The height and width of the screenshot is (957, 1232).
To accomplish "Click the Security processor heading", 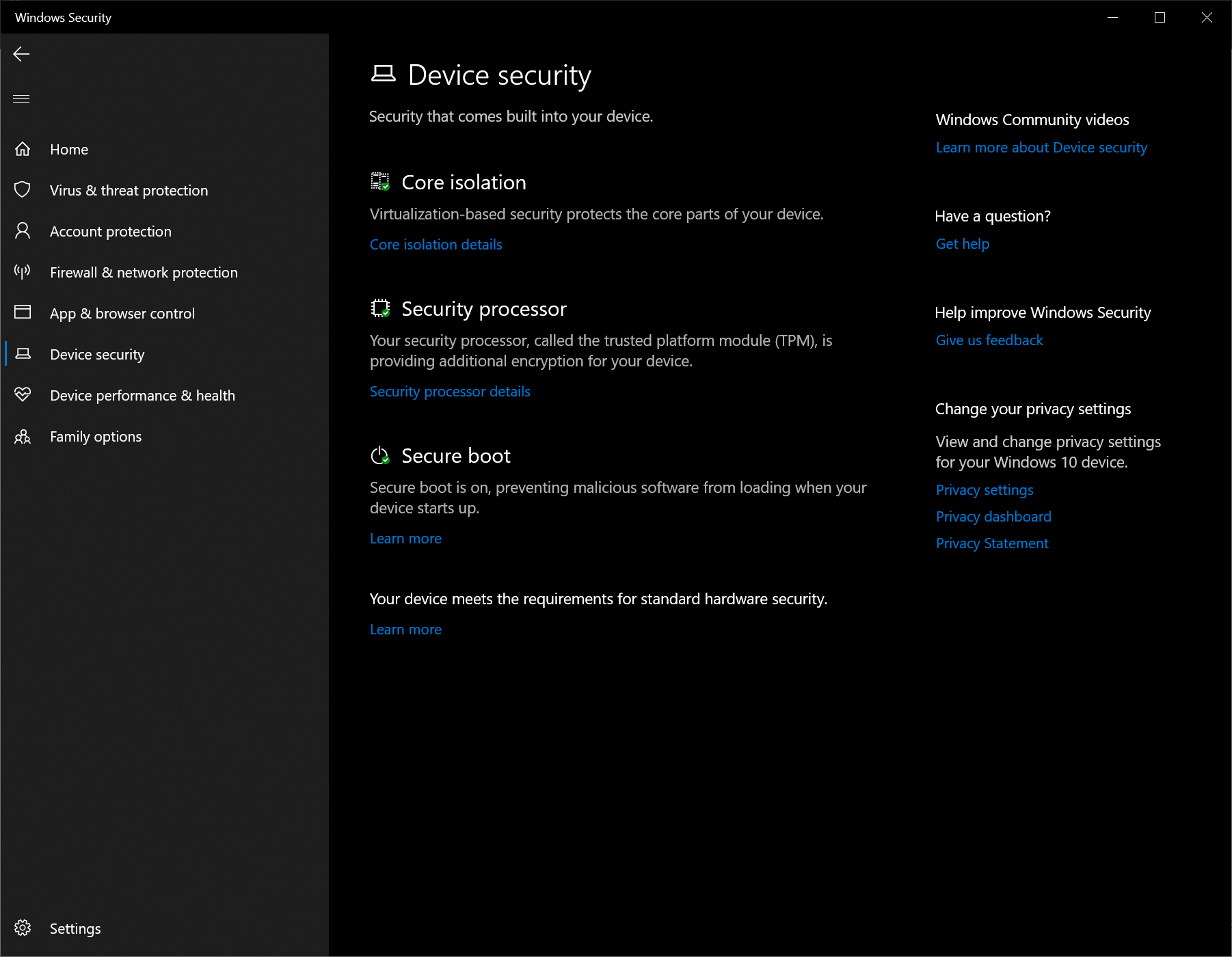I will [x=484, y=309].
